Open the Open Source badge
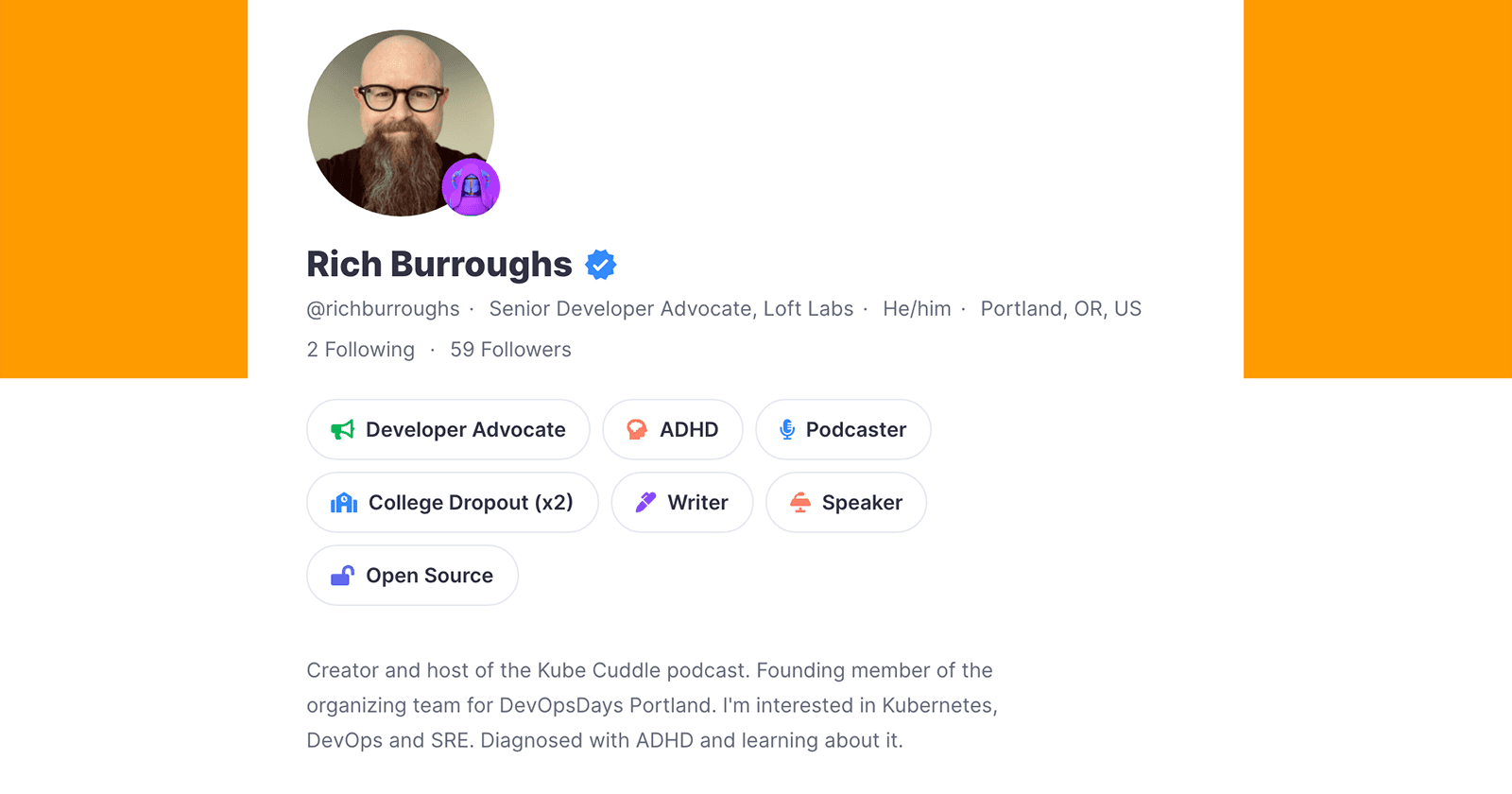The height and width of the screenshot is (794, 1512). tap(412, 575)
